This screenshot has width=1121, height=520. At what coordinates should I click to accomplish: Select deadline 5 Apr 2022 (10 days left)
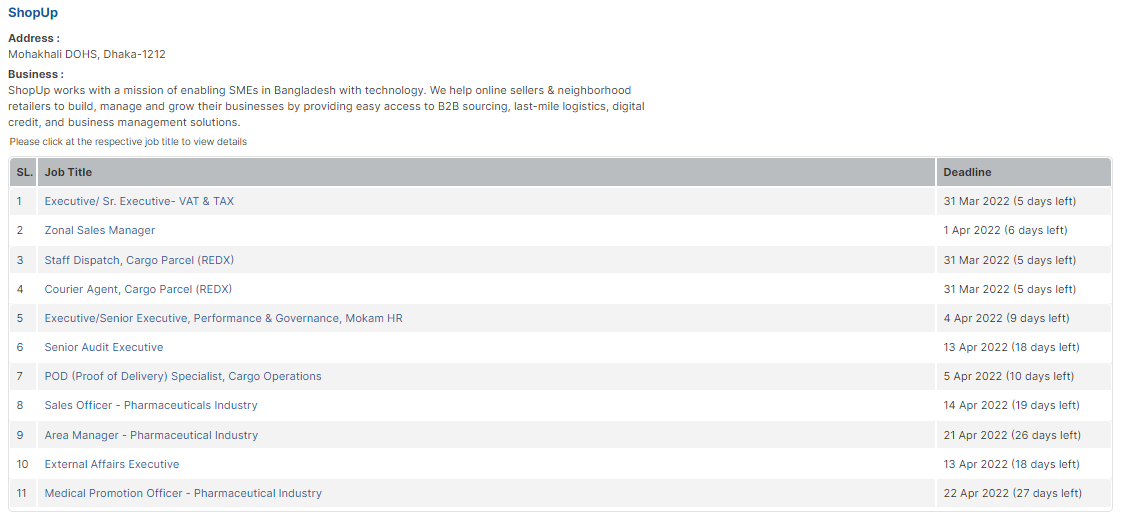pyautogui.click(x=1009, y=376)
